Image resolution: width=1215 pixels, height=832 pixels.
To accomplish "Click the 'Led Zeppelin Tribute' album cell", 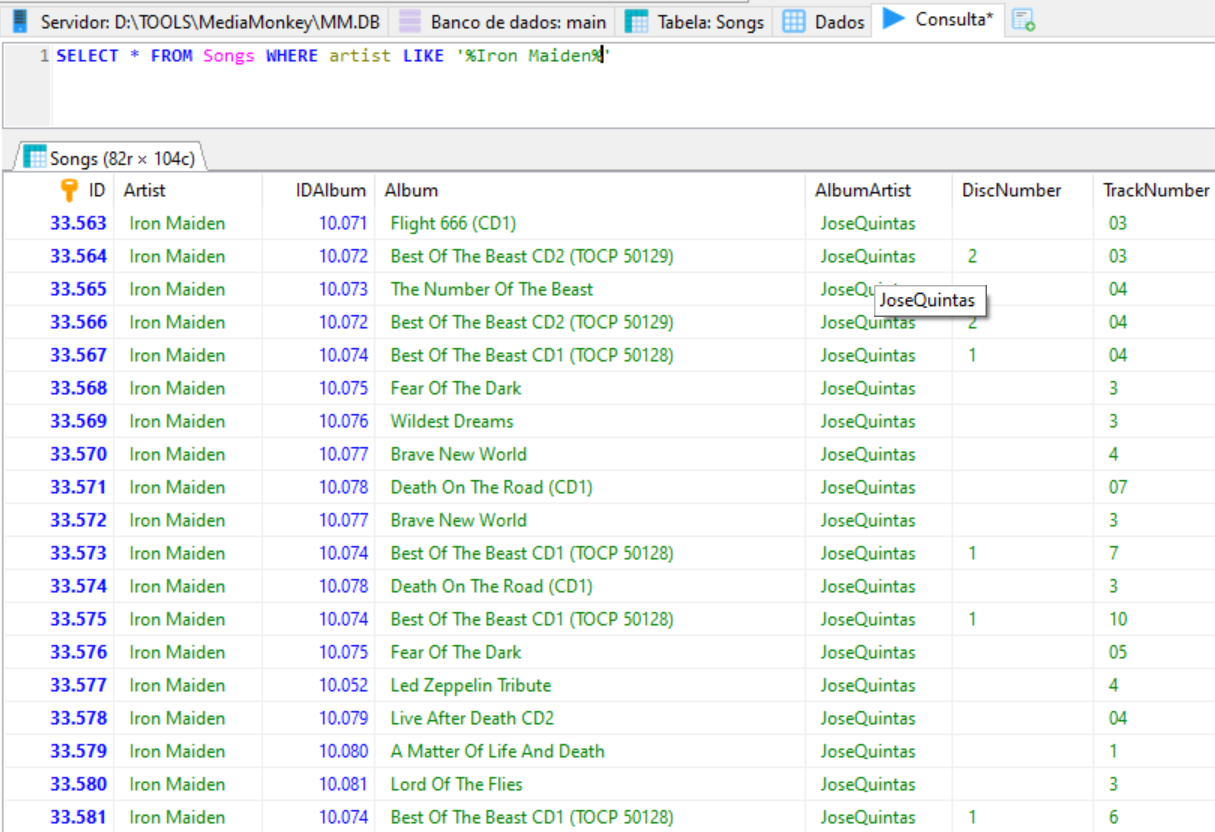I will (x=470, y=685).
